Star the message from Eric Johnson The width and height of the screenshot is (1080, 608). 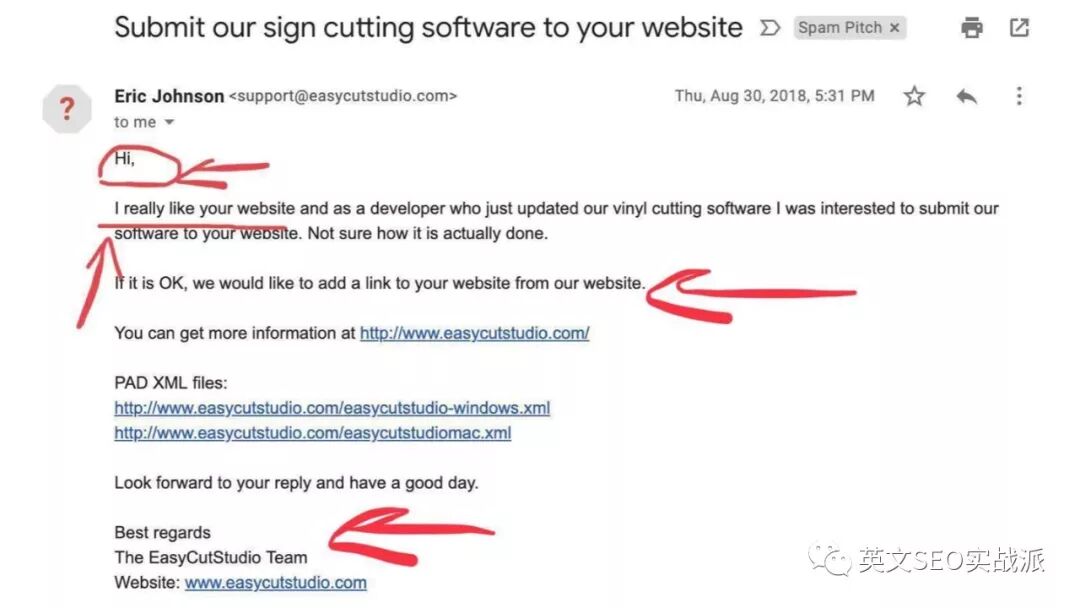tap(914, 96)
